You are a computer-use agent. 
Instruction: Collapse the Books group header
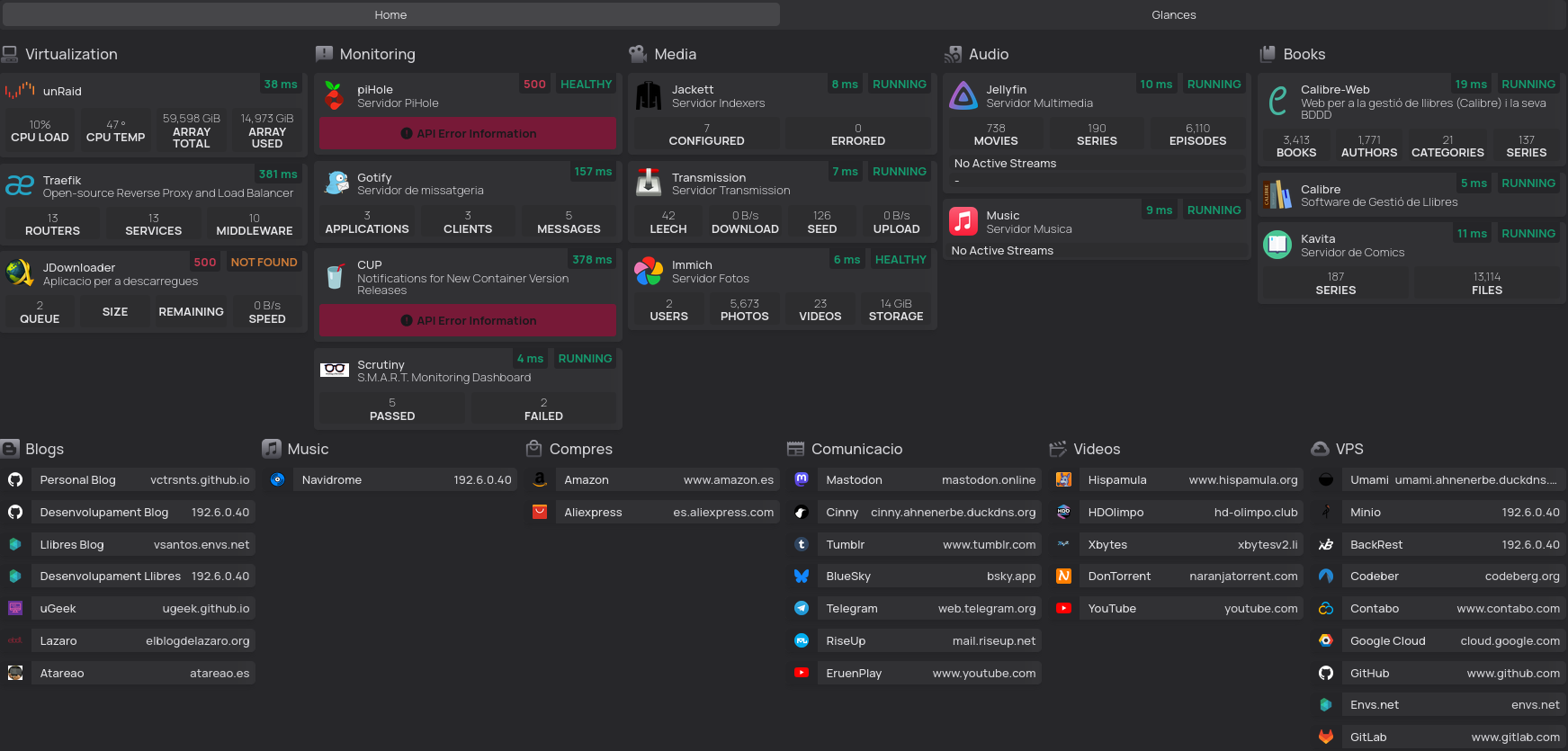pyautogui.click(x=1304, y=54)
